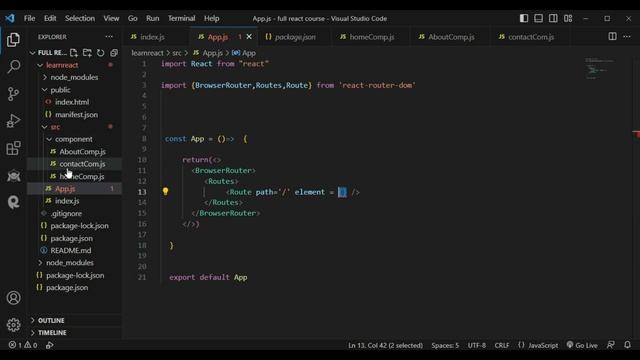Click CRLF end of line selector
This screenshot has height=360, width=640.
pos(502,345)
